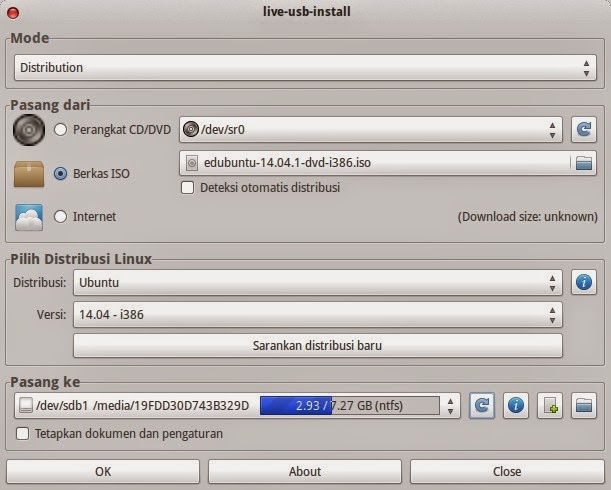Click the cloud Internet icon

pyautogui.click(x=29, y=217)
